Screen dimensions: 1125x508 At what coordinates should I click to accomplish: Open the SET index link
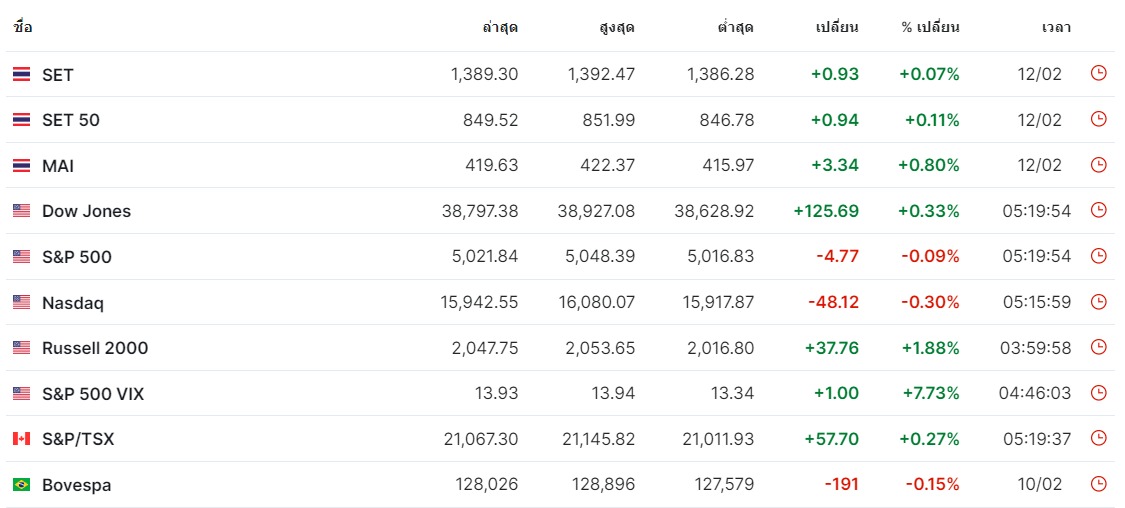[57, 75]
